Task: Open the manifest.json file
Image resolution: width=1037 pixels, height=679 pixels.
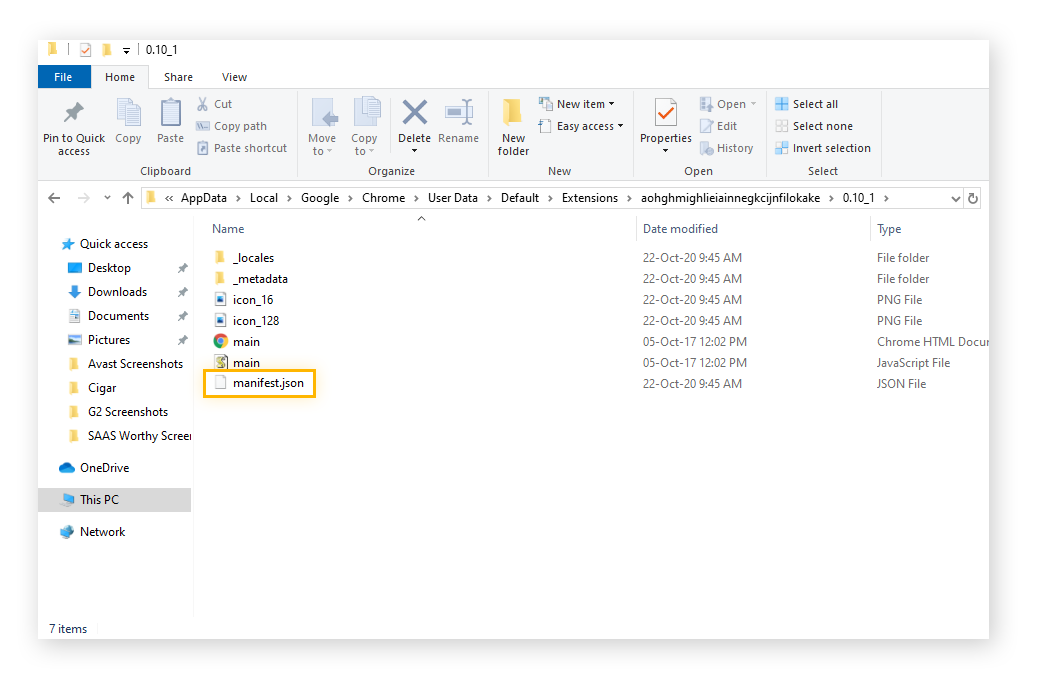Action: coord(268,383)
